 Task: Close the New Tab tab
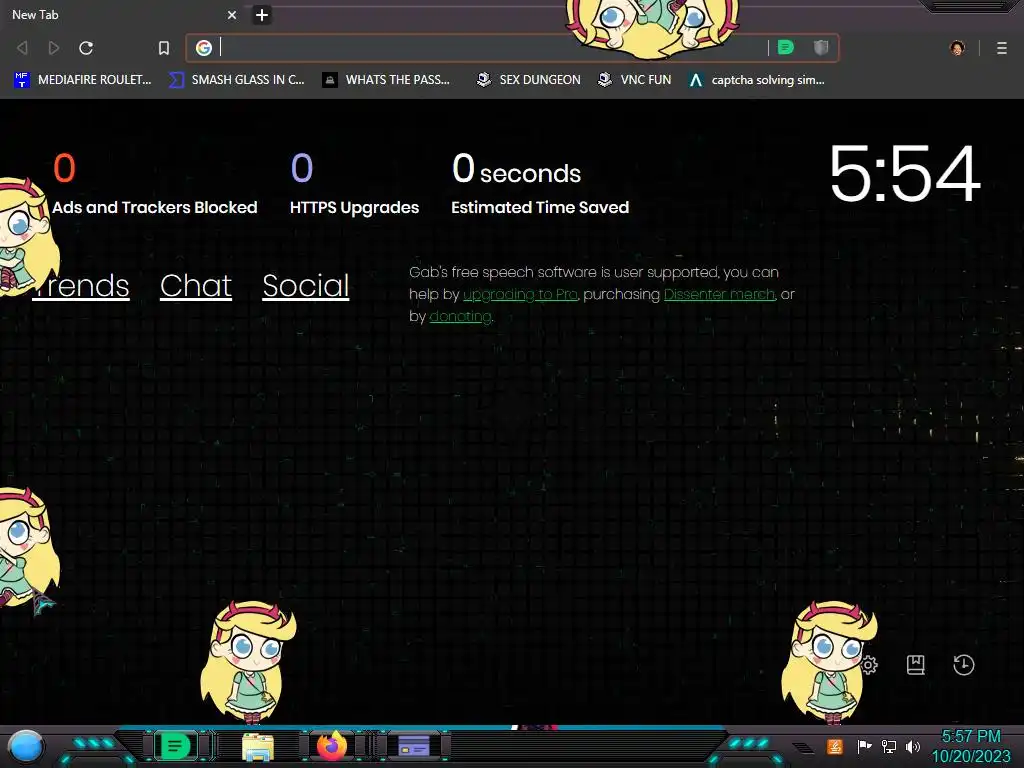coord(232,14)
